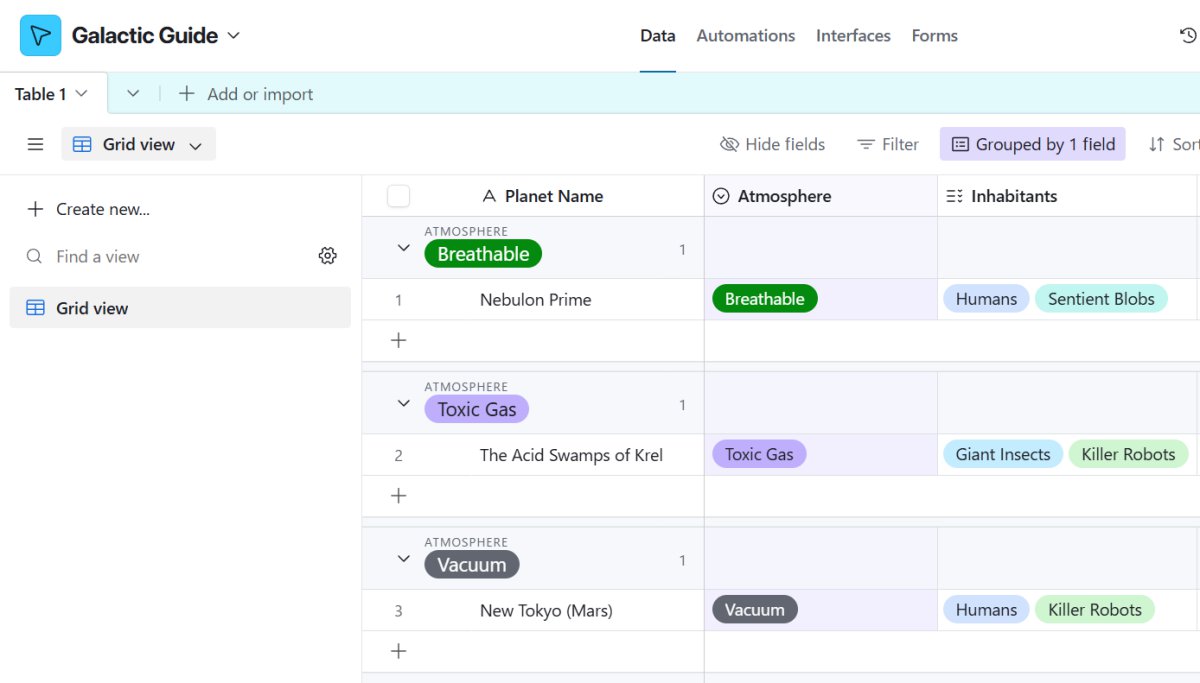Screen dimensions: 1200x683
Task: Collapse the Breathable atmosphere group
Action: click(x=404, y=248)
